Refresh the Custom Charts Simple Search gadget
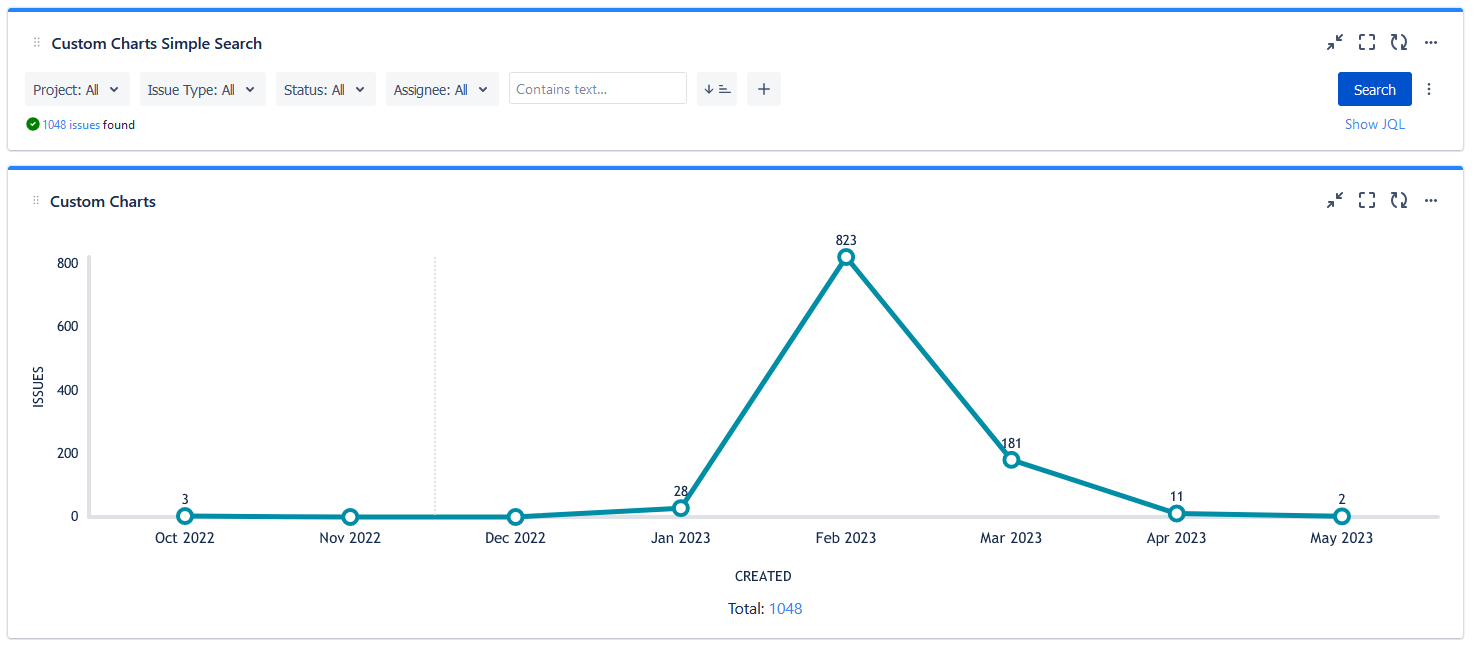 [1399, 42]
